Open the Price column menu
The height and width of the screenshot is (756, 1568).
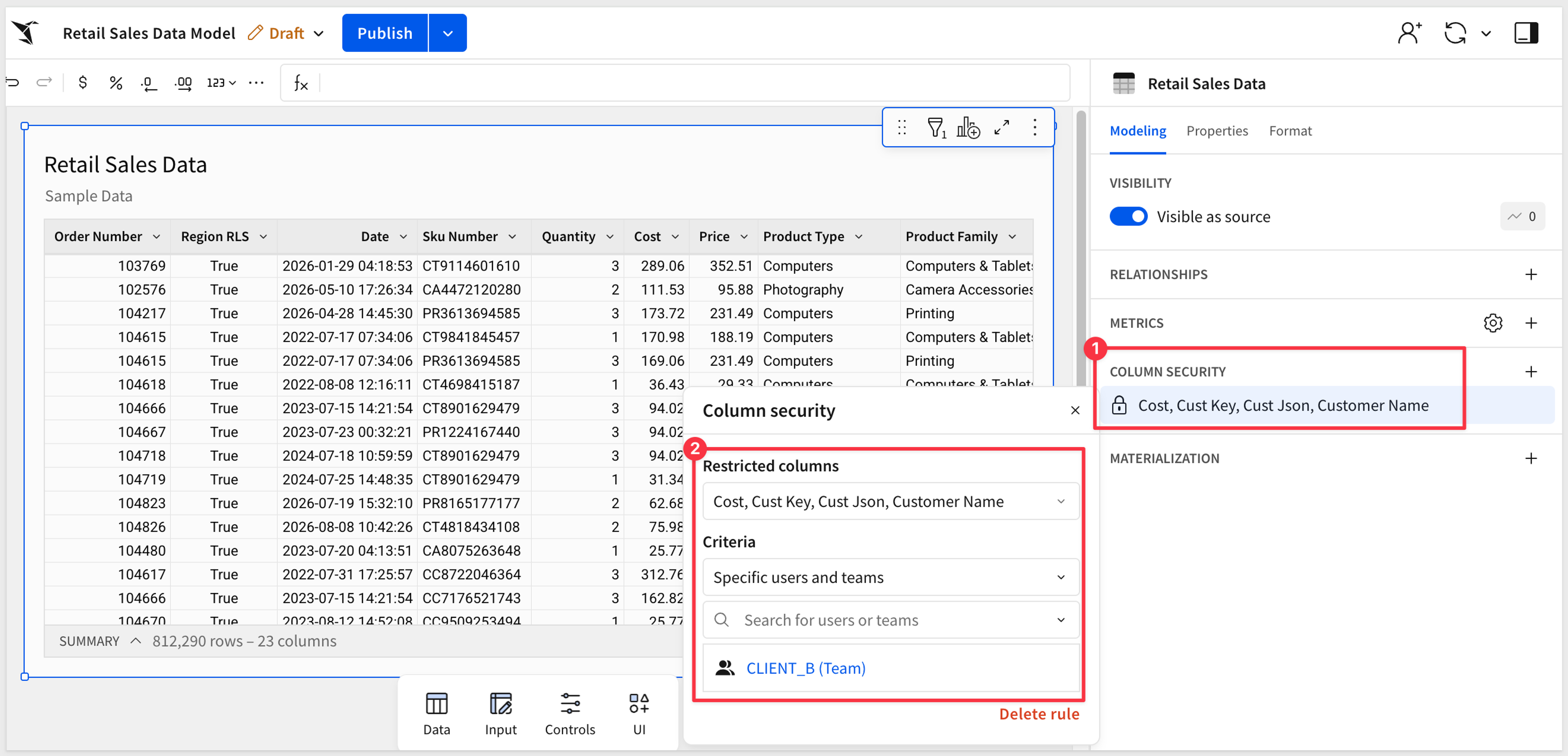(x=744, y=237)
